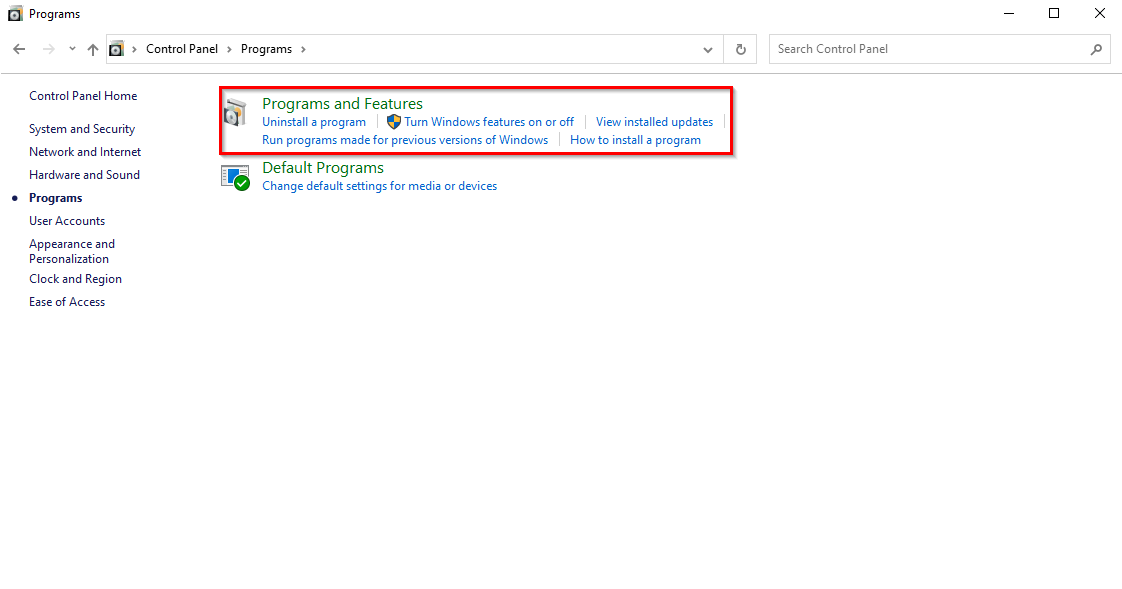This screenshot has height=589, width=1122.
Task: Click Change default settings for media or devices
Action: tap(379, 186)
